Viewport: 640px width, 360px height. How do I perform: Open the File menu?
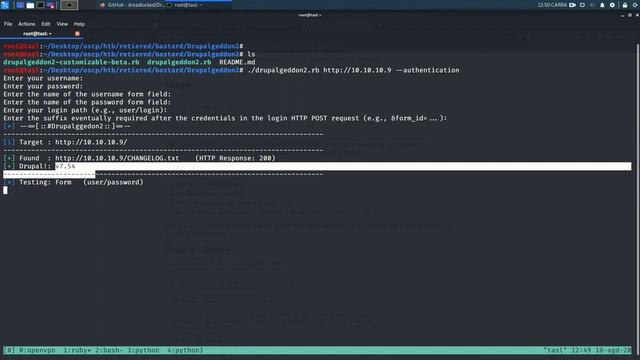pyautogui.click(x=8, y=24)
